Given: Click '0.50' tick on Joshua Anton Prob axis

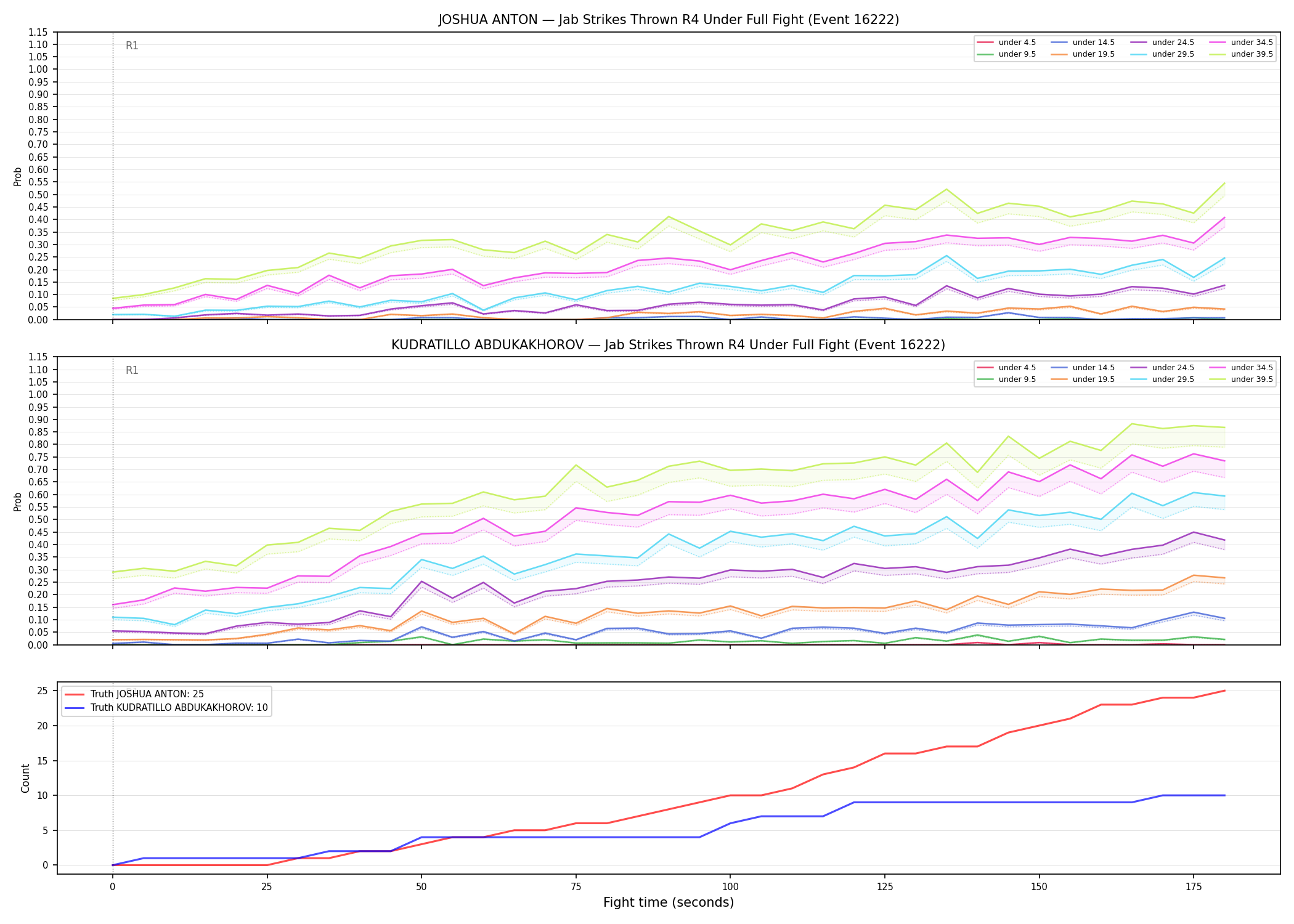Looking at the screenshot, I should (x=38, y=195).
